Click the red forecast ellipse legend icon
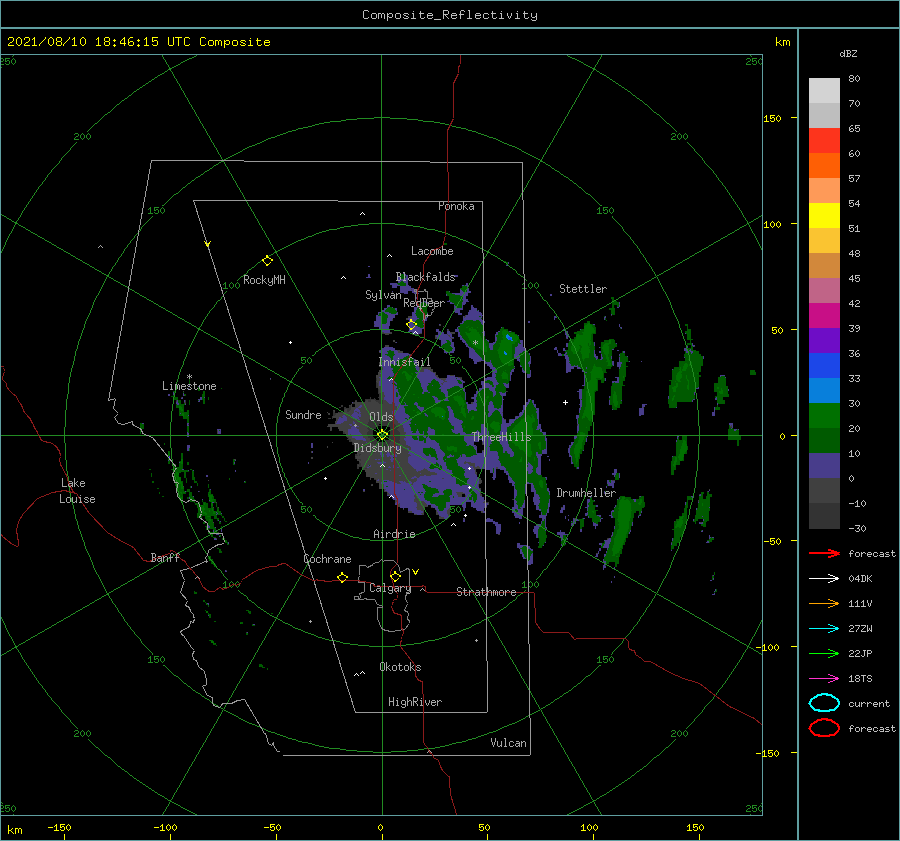 pyautogui.click(x=824, y=728)
